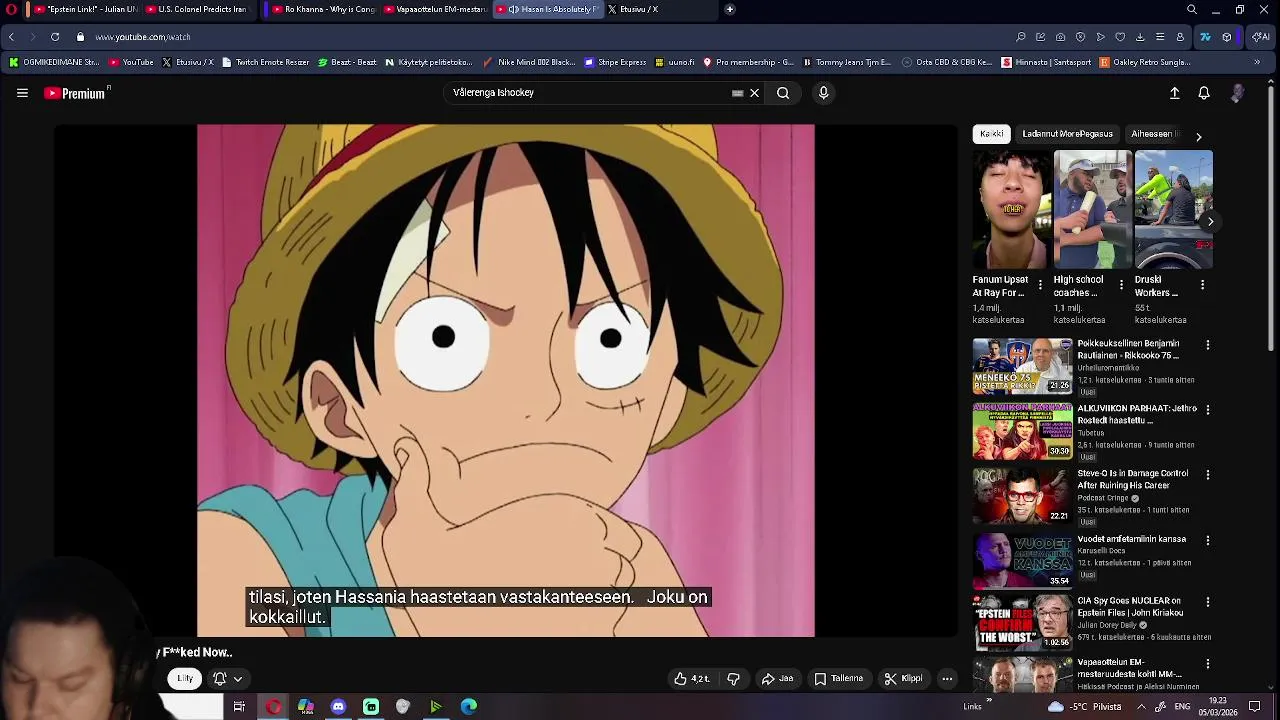Screen dimensions: 1280x720
Task: Open more options for CIA Spy video
Action: pyautogui.click(x=1208, y=602)
